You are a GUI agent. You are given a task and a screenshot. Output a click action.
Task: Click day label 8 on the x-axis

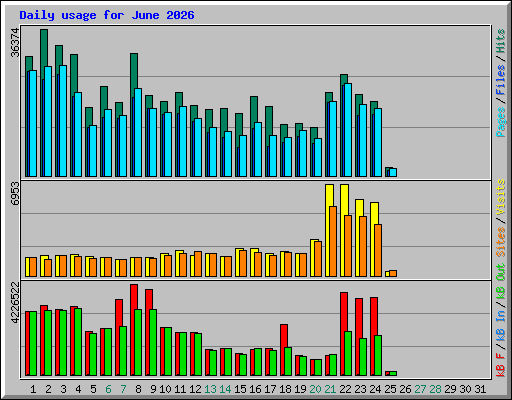click(x=138, y=389)
